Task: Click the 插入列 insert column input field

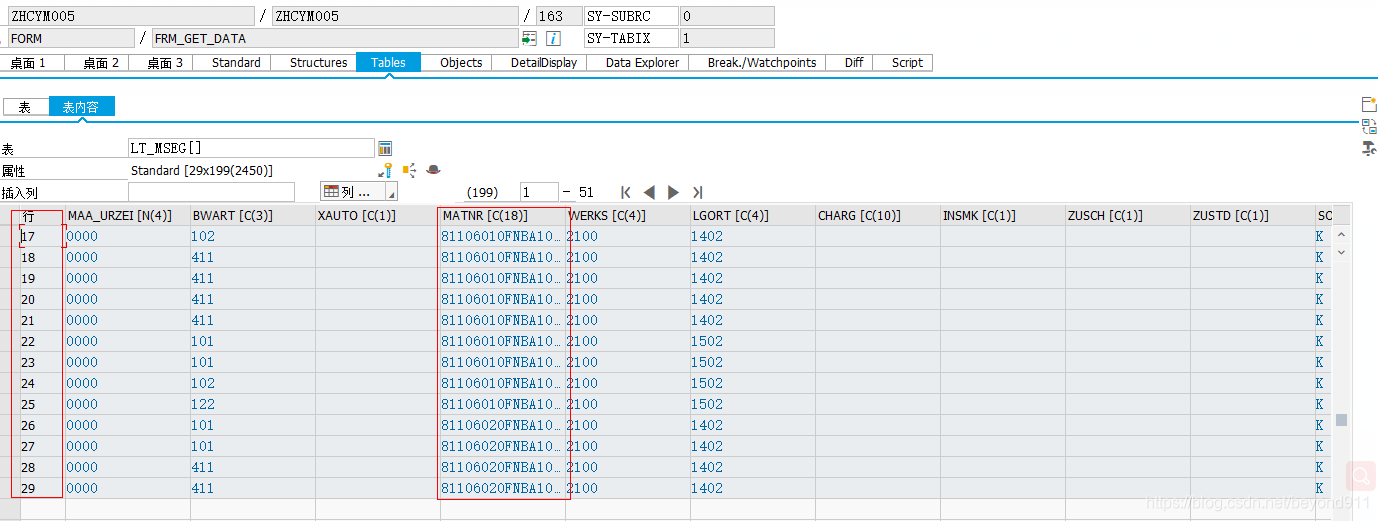Action: (x=211, y=192)
